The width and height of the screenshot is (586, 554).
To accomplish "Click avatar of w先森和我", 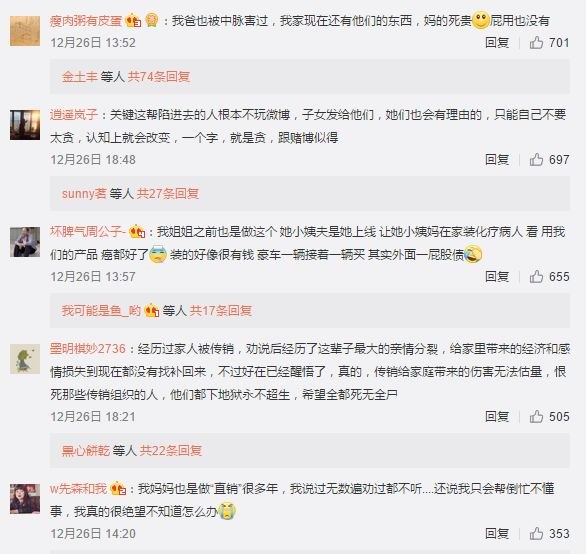I will pyautogui.click(x=25, y=499).
